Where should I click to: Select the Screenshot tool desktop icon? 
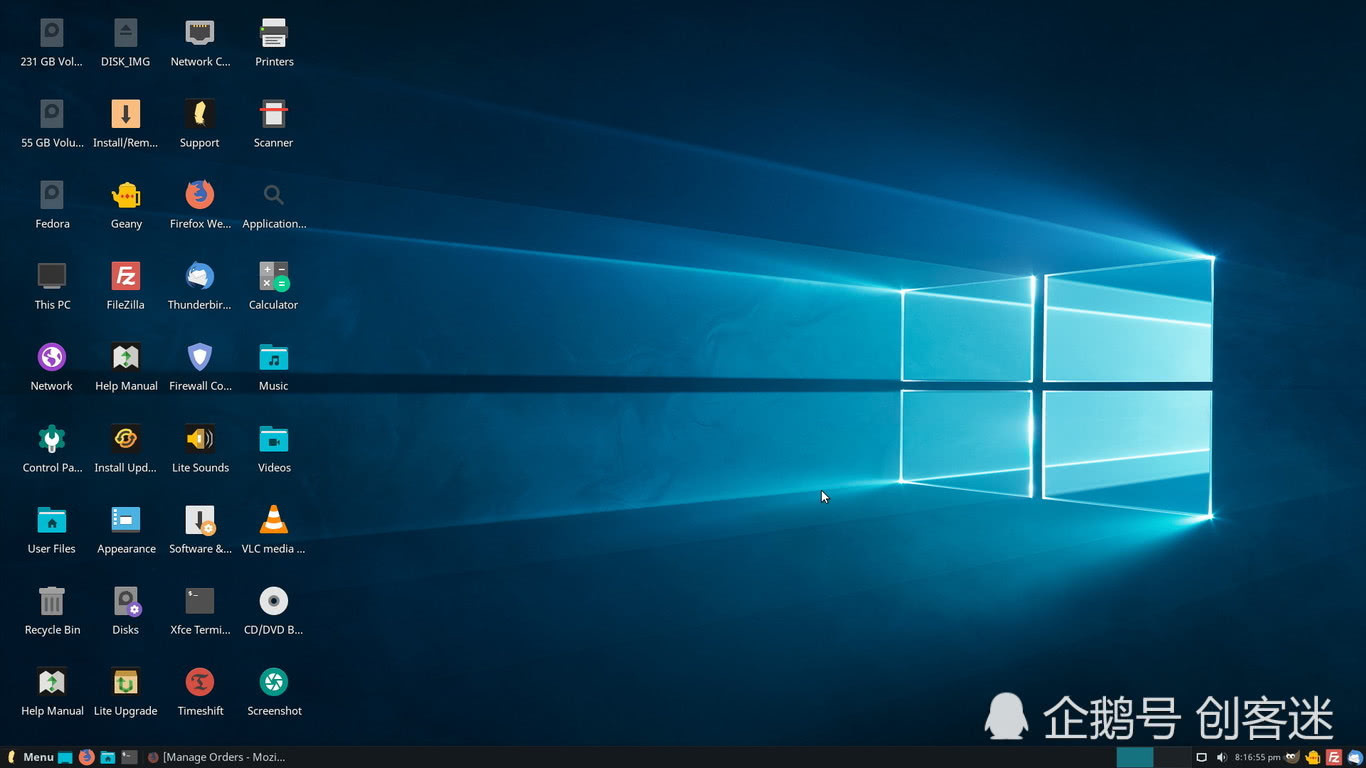pyautogui.click(x=273, y=683)
